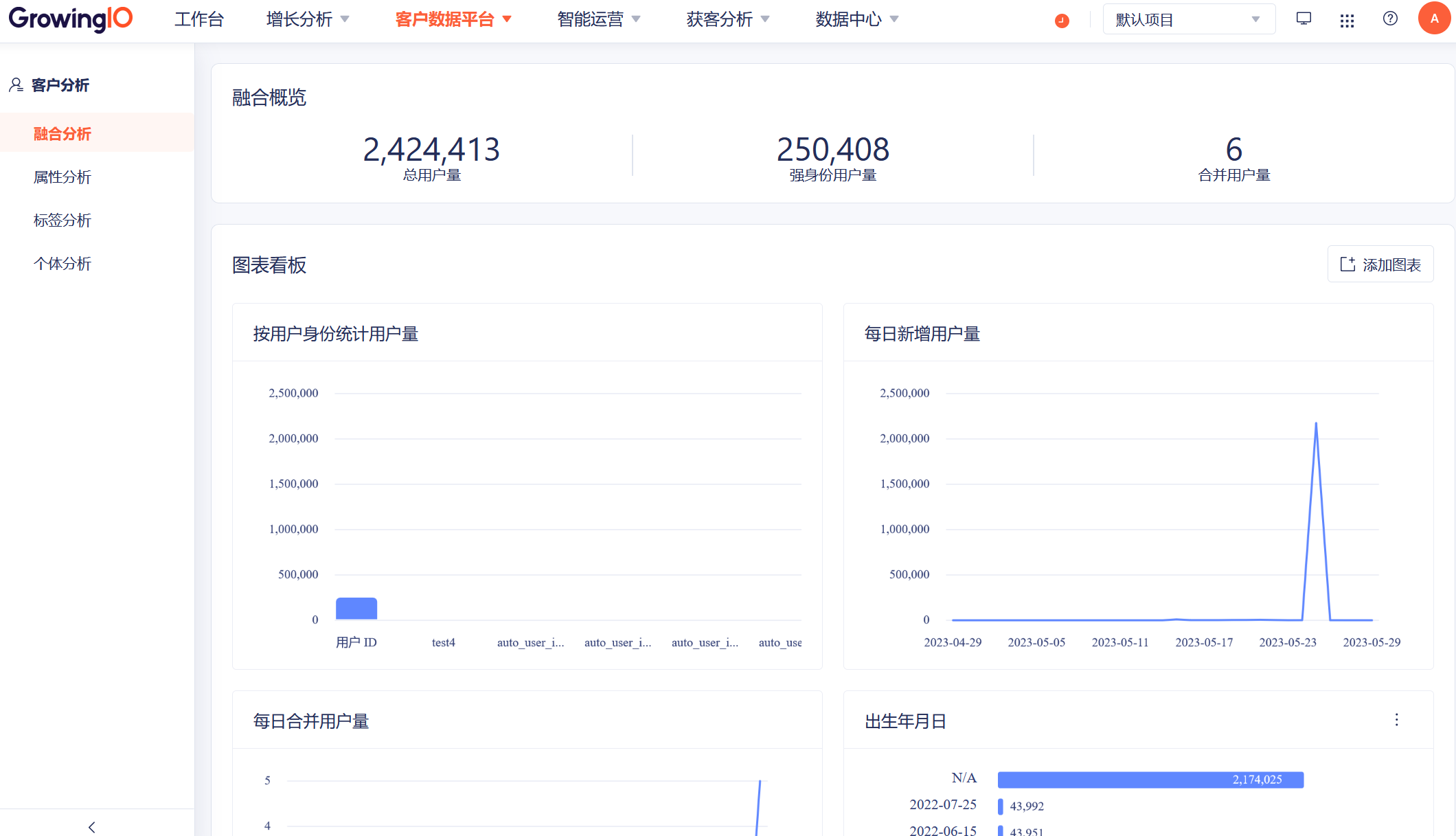Open the help question mark icon

[x=1390, y=19]
